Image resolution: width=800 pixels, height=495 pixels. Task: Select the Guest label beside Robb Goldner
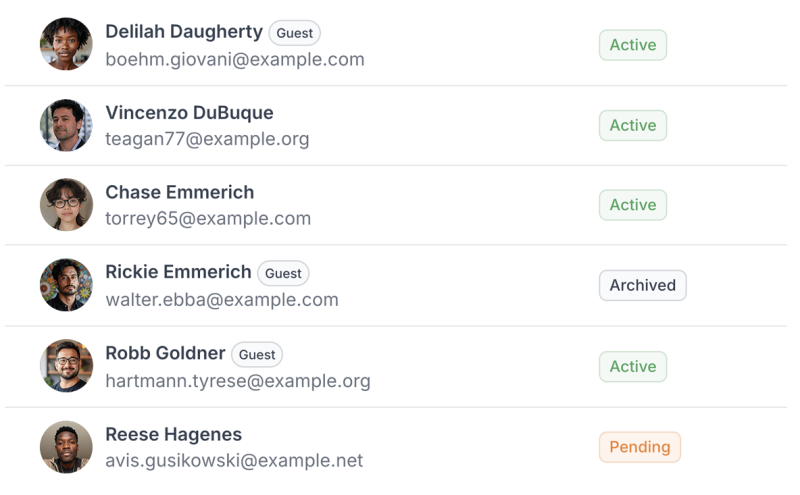point(257,354)
